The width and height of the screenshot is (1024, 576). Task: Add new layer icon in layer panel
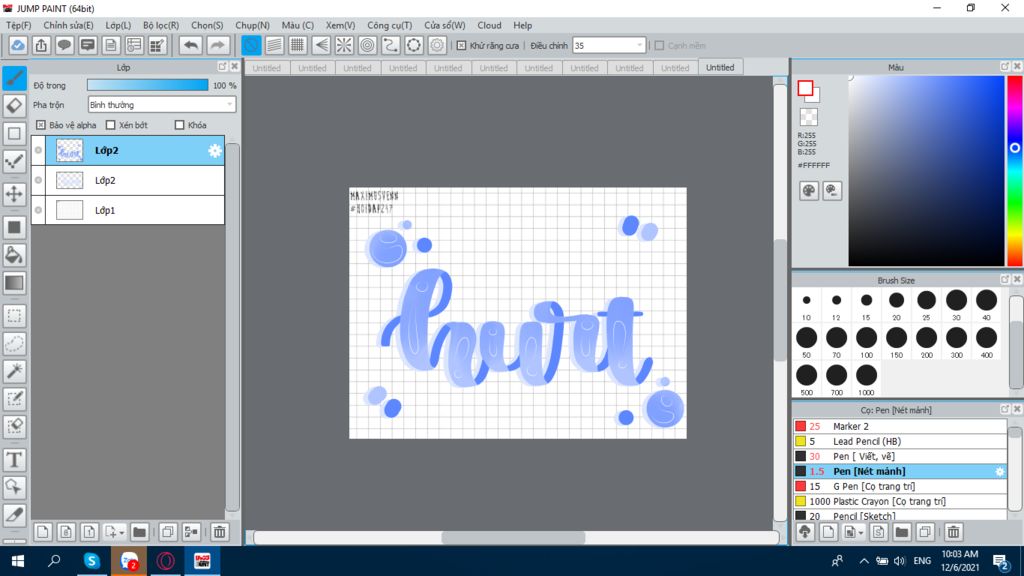coord(42,532)
